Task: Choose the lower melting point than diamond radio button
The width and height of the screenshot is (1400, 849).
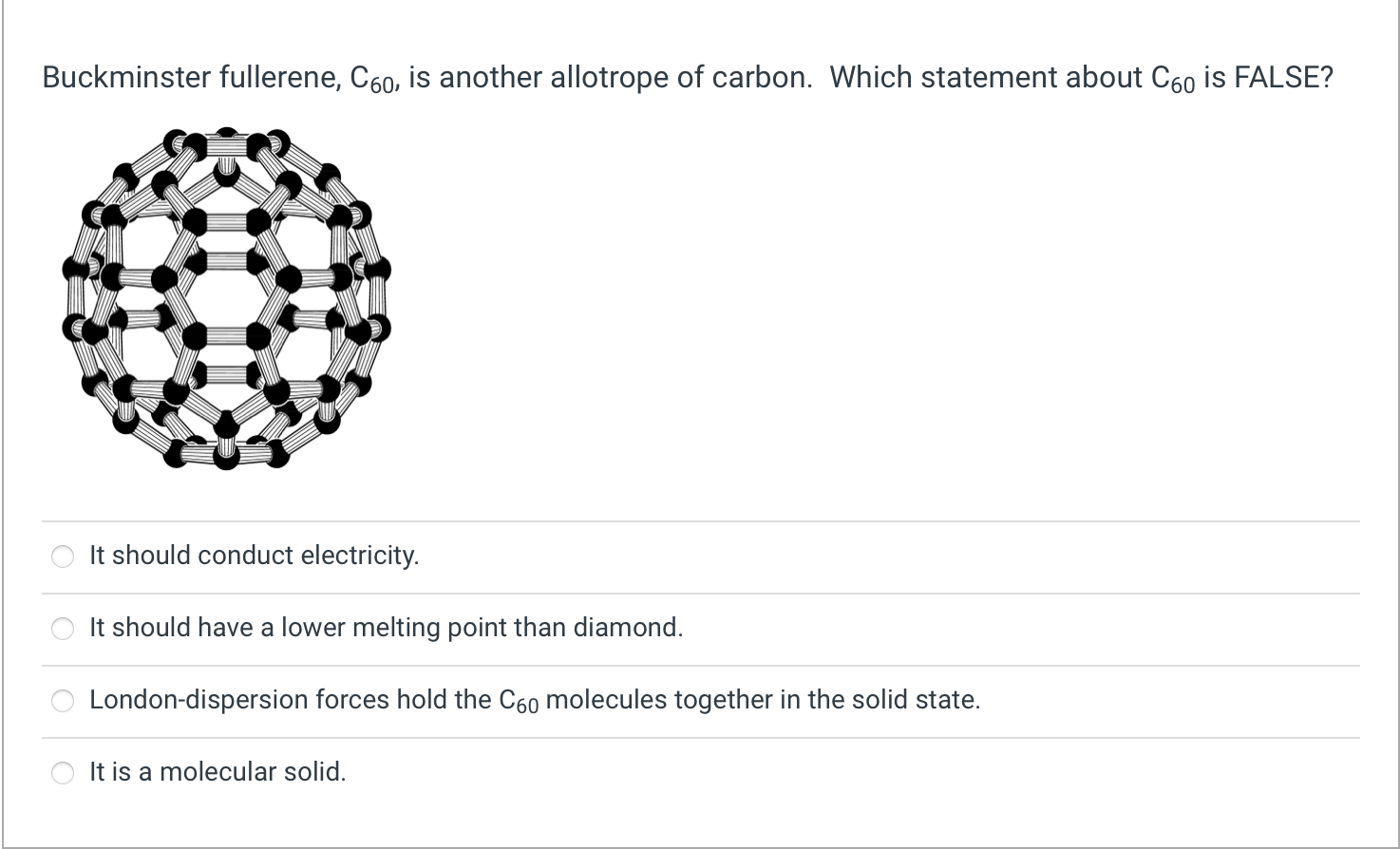Action: tap(63, 629)
